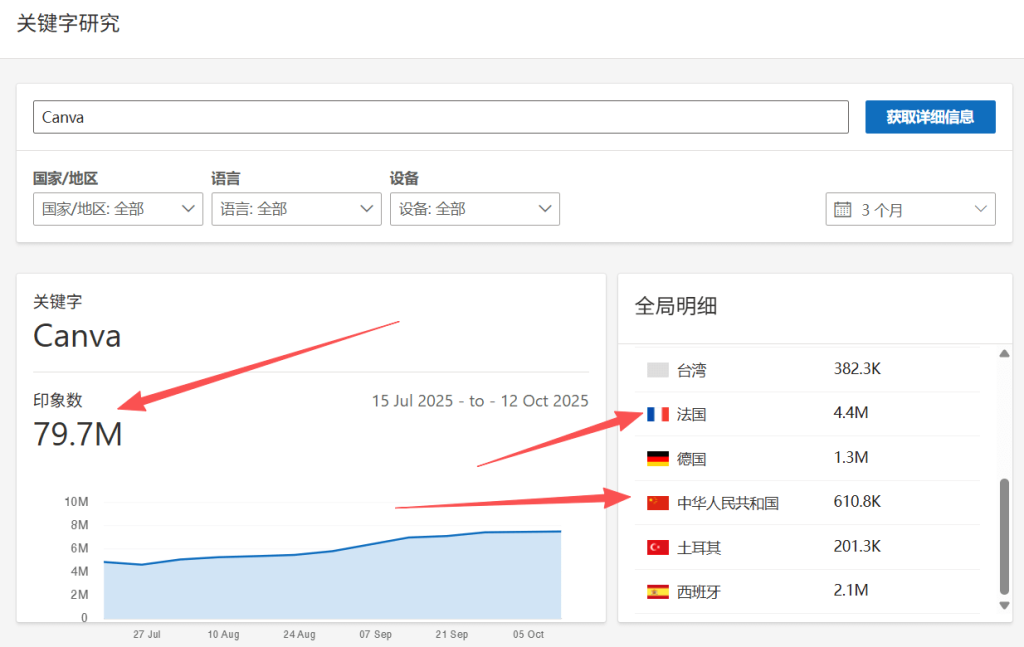Viewport: 1024px width, 647px height.
Task: Click the scrollbar thumb in 全局明细 panel
Action: click(x=1004, y=535)
